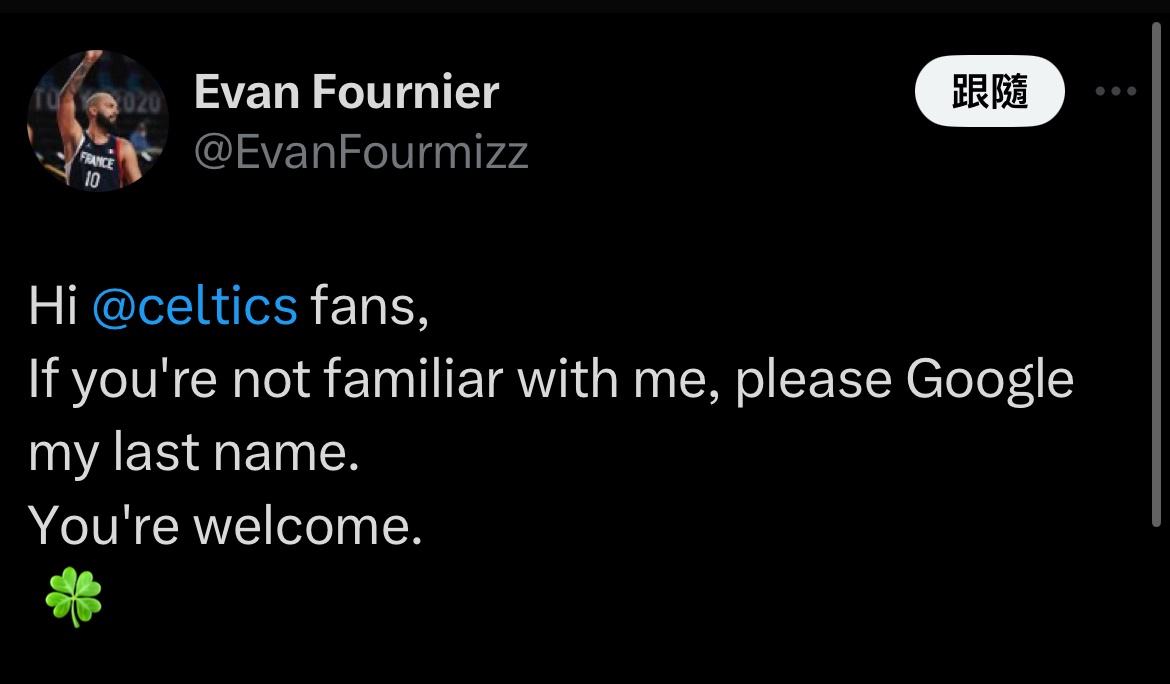The image size is (1170, 684).
Task: Click the word "fans," after the mention
Action: point(370,306)
